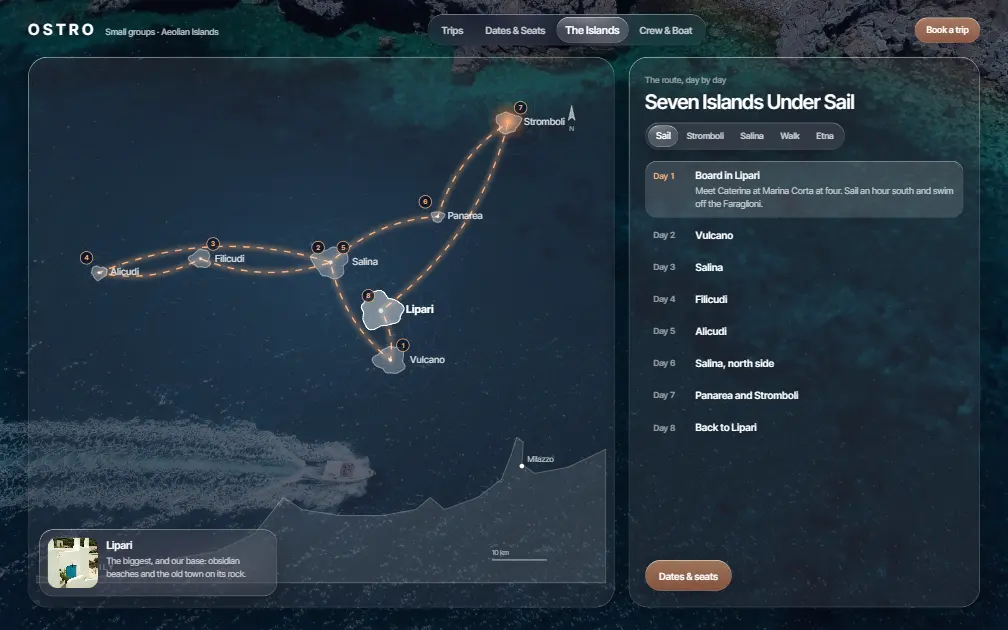Image resolution: width=1008 pixels, height=630 pixels.
Task: Toggle the Salina route filter chip
Action: point(752,136)
